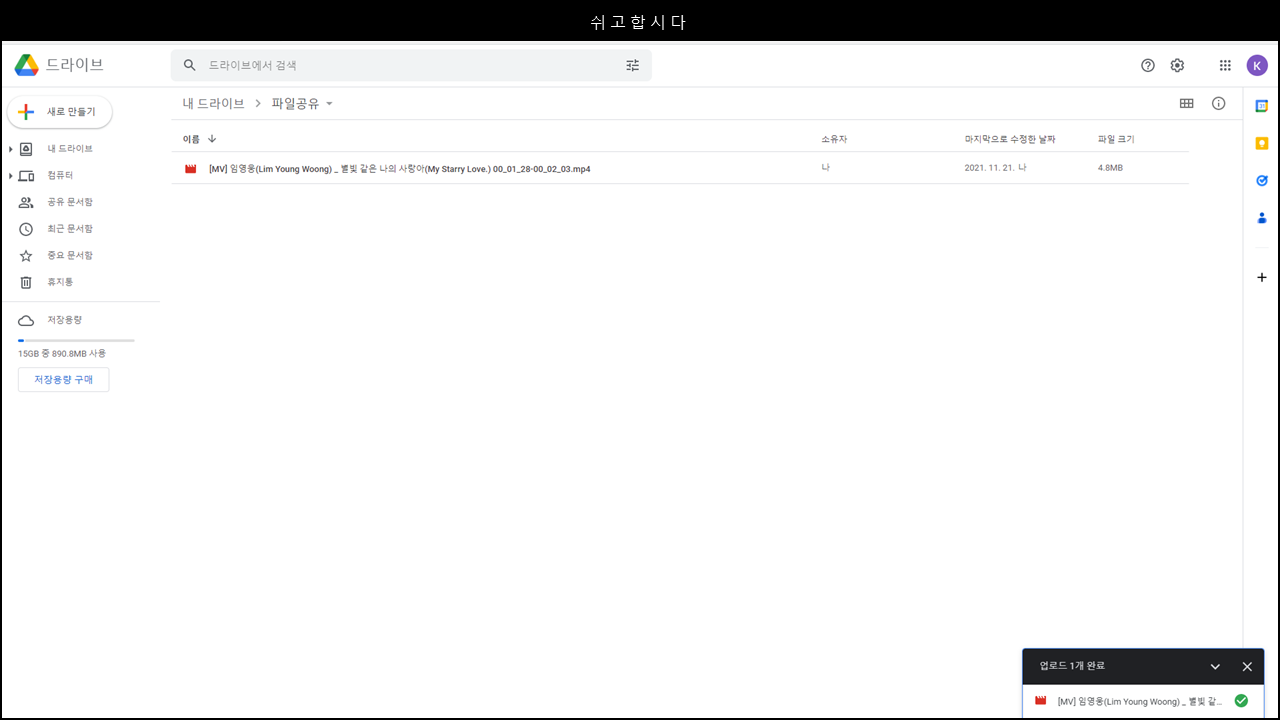Open Google Tasks side panel
Viewport: 1280px width, 720px height.
1262,180
